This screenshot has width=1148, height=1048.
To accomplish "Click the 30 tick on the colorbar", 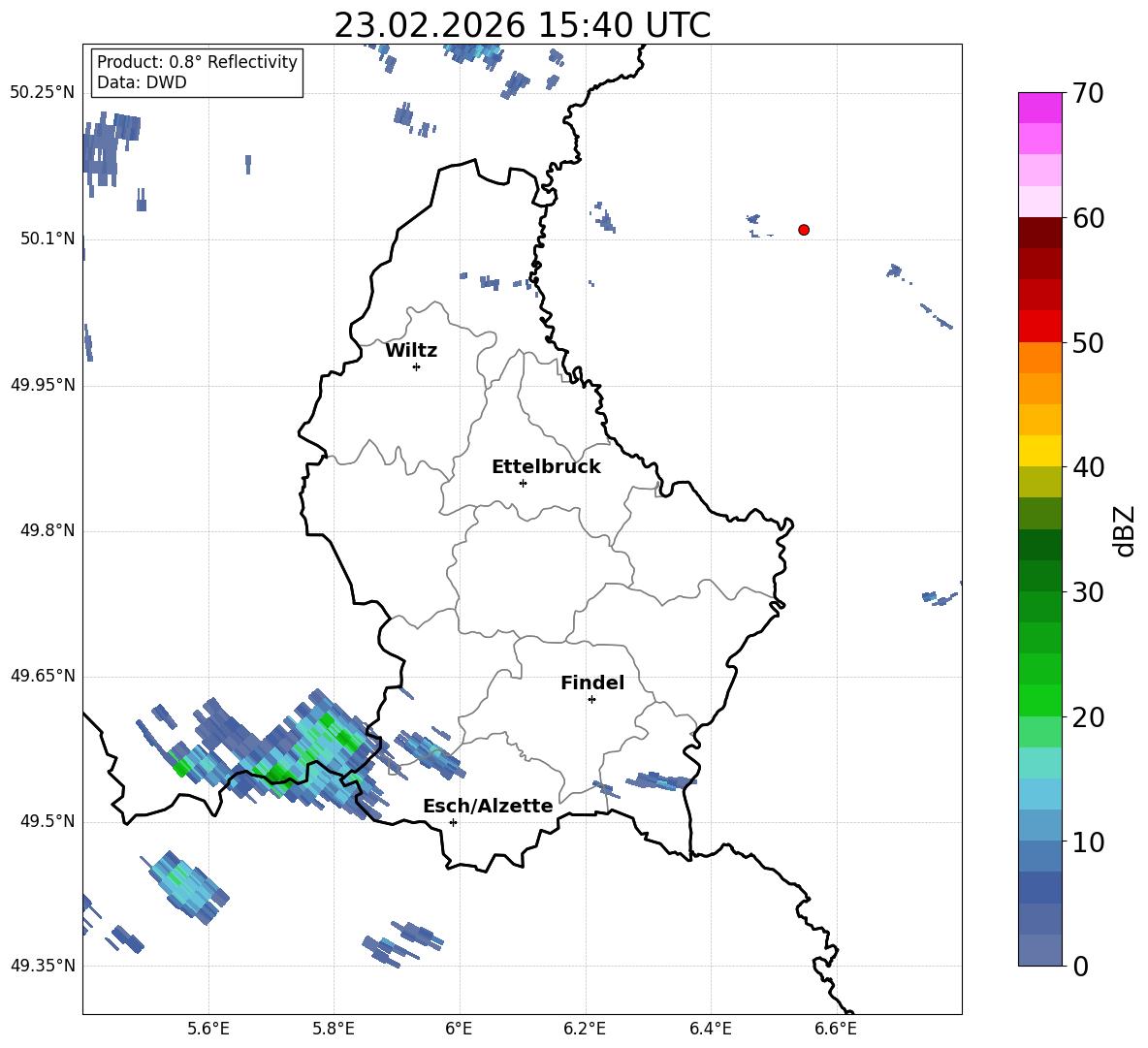I will 1088,592.
